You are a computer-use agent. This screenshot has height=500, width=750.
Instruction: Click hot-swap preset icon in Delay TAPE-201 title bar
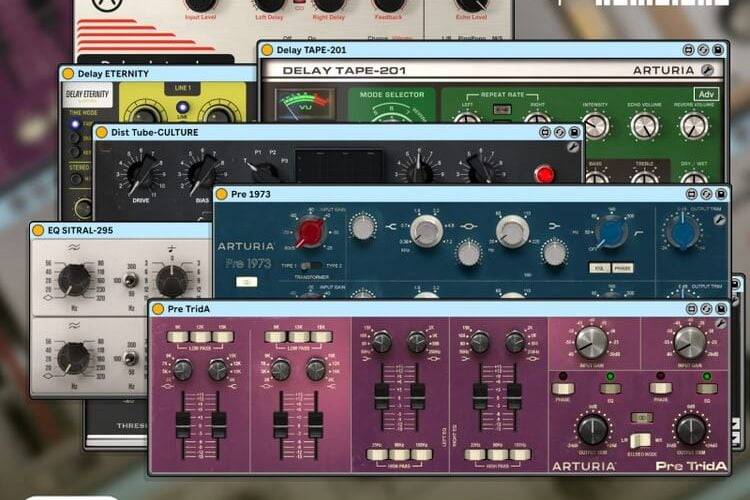(703, 50)
